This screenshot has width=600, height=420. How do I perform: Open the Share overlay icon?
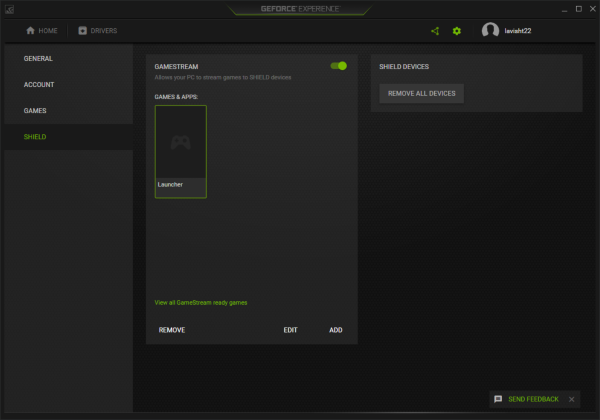[x=435, y=31]
